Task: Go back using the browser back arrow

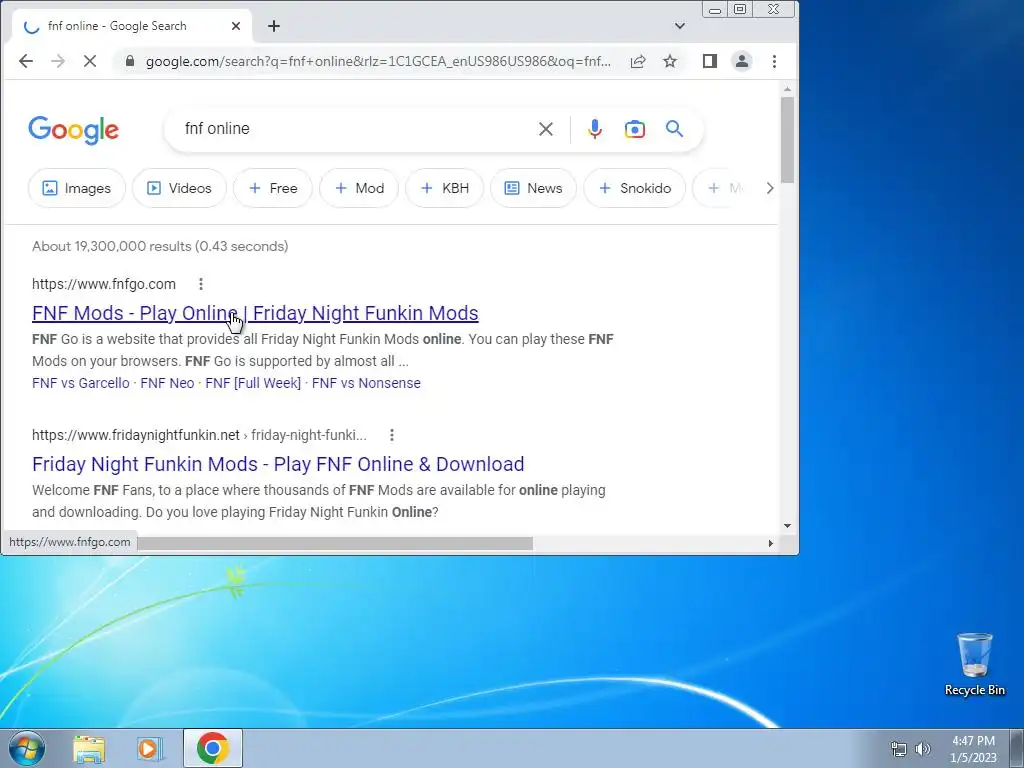Action: coord(25,61)
